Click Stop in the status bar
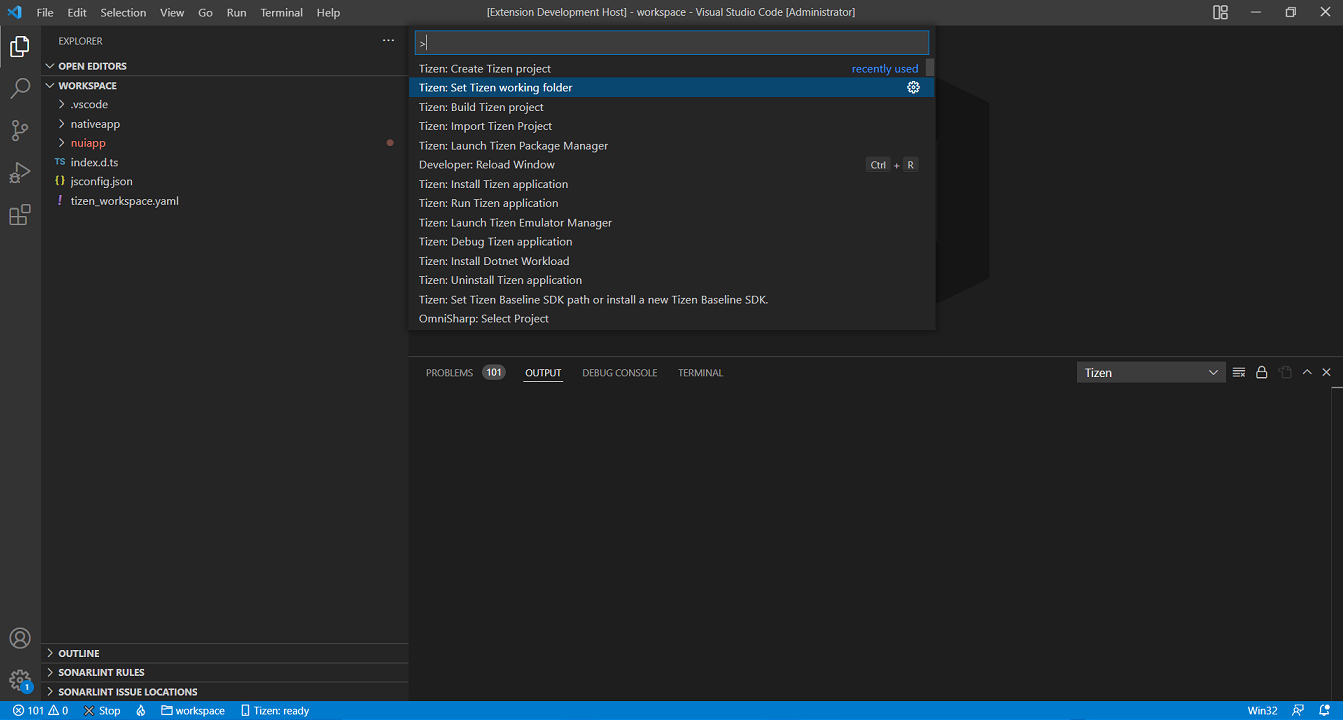1344x720 pixels. [101, 710]
